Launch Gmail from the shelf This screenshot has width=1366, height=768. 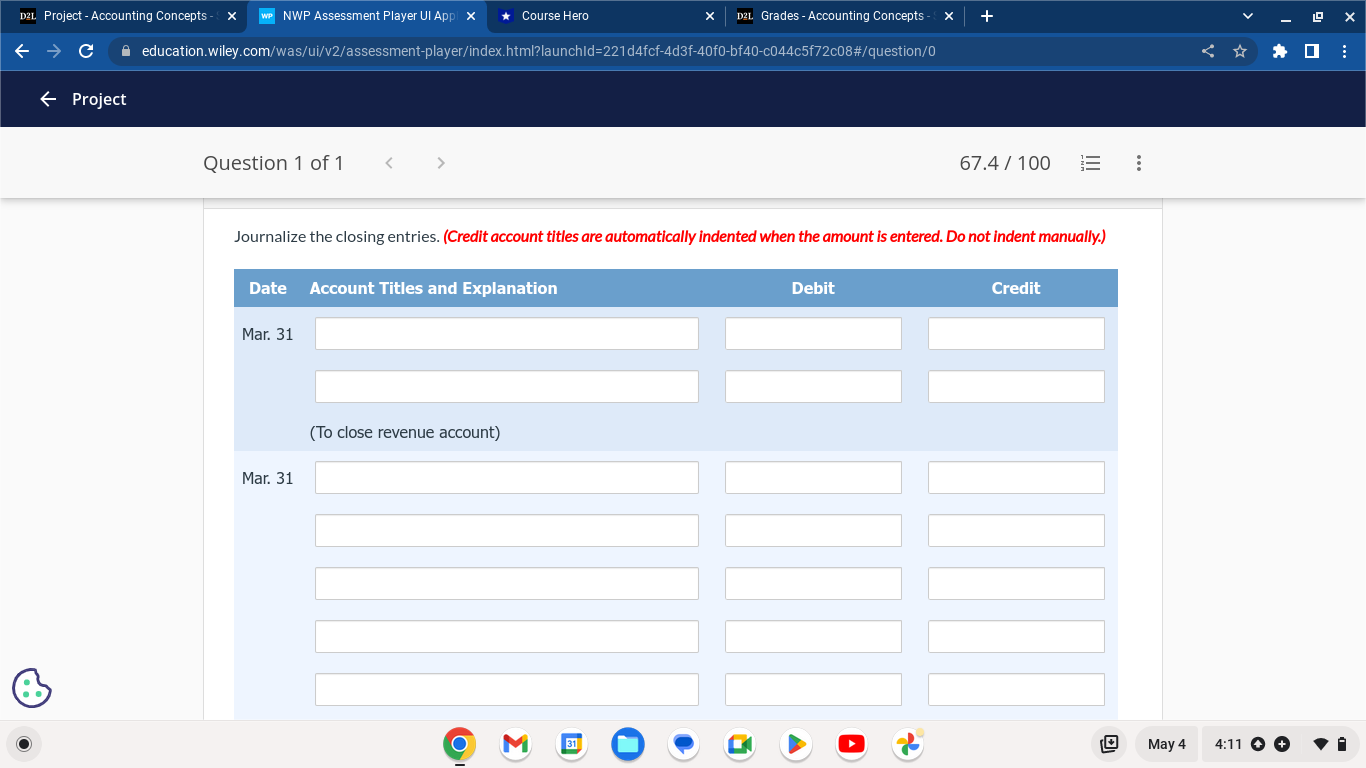[x=515, y=744]
